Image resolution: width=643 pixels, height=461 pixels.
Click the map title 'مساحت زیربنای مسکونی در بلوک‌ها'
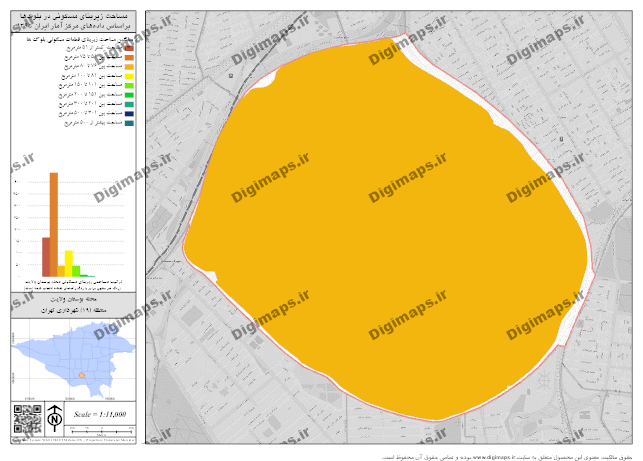click(74, 16)
